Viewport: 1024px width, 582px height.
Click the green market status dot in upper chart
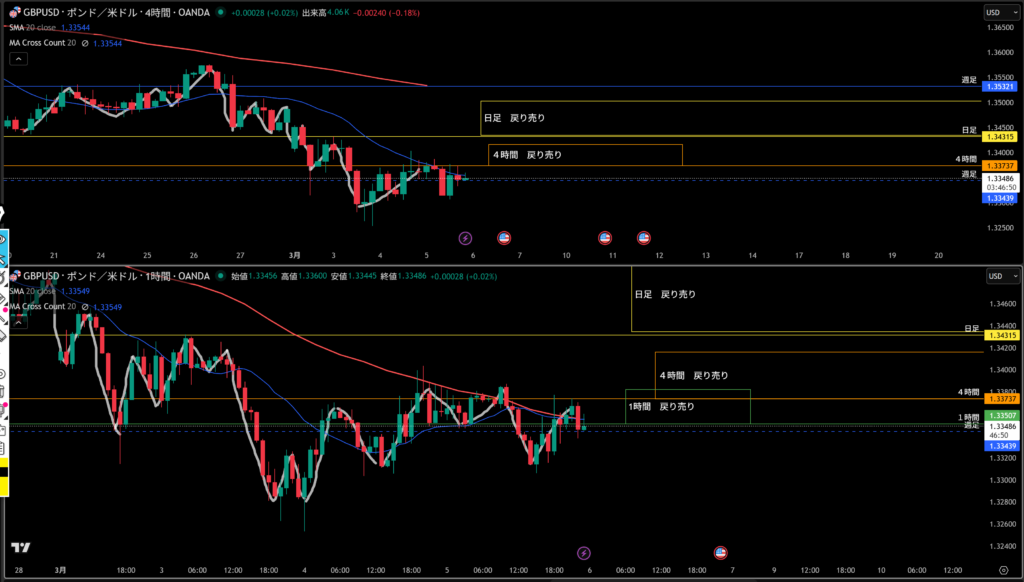click(x=222, y=13)
